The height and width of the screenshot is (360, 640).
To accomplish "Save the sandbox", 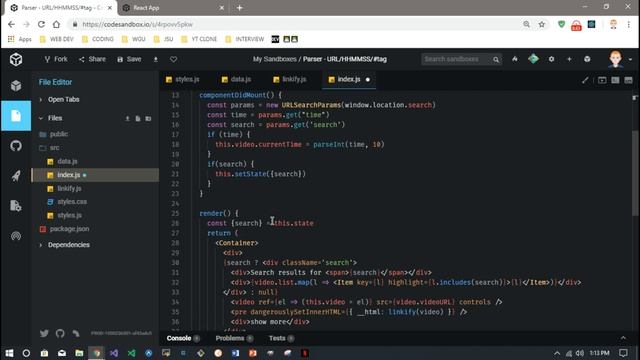I will tap(129, 59).
